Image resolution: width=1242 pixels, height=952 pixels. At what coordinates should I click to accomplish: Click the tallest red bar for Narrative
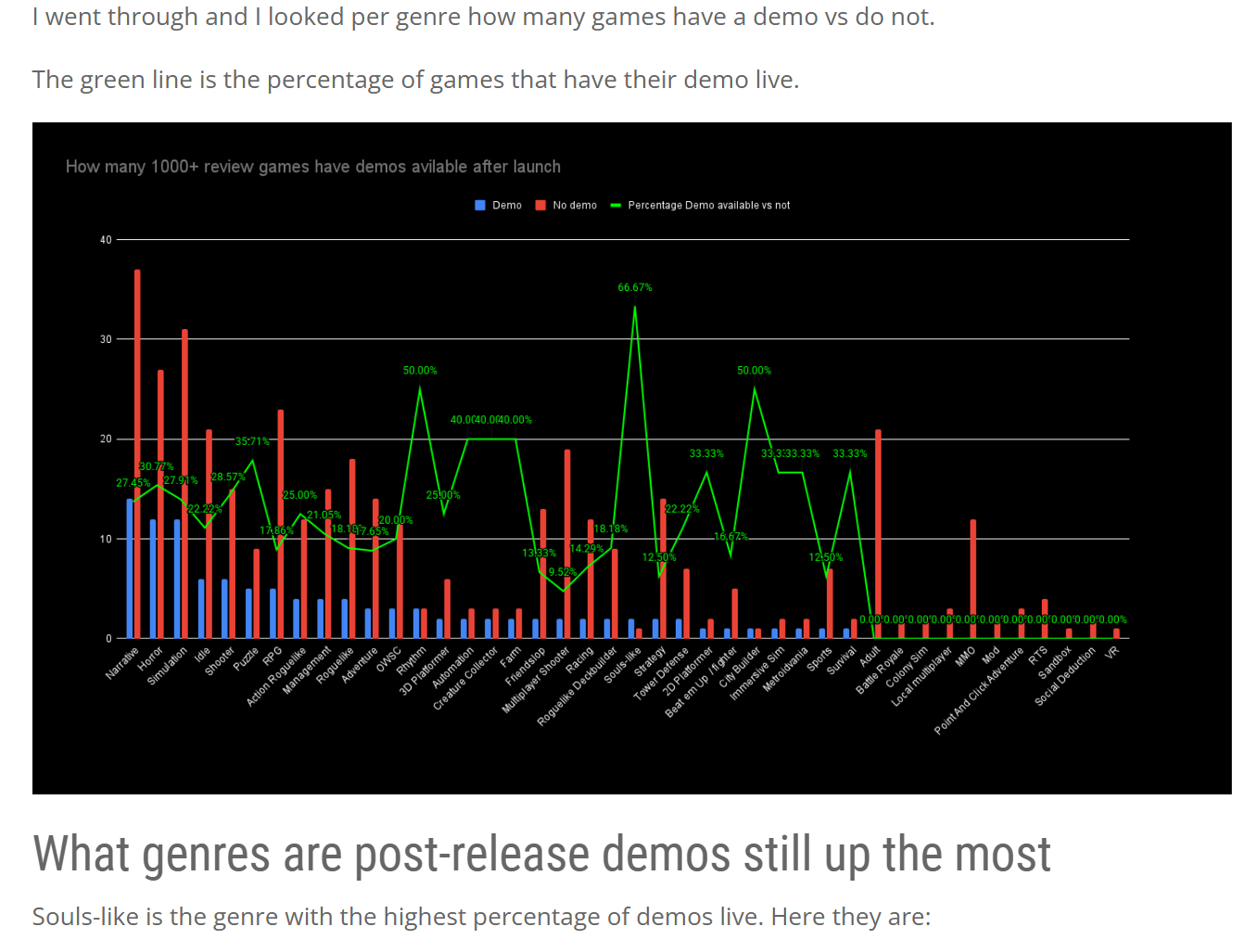pyautogui.click(x=137, y=371)
